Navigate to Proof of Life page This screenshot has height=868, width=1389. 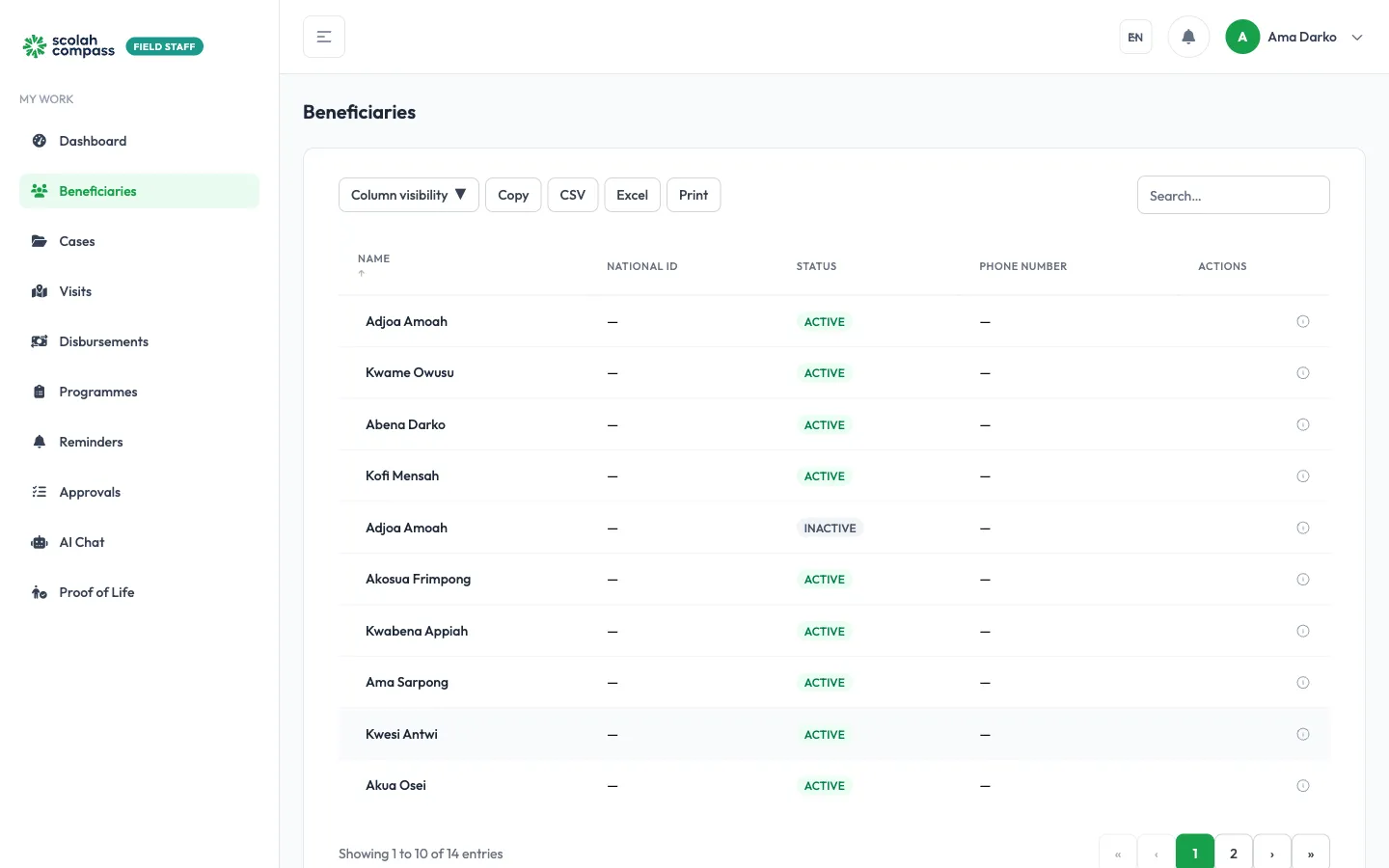click(x=139, y=592)
